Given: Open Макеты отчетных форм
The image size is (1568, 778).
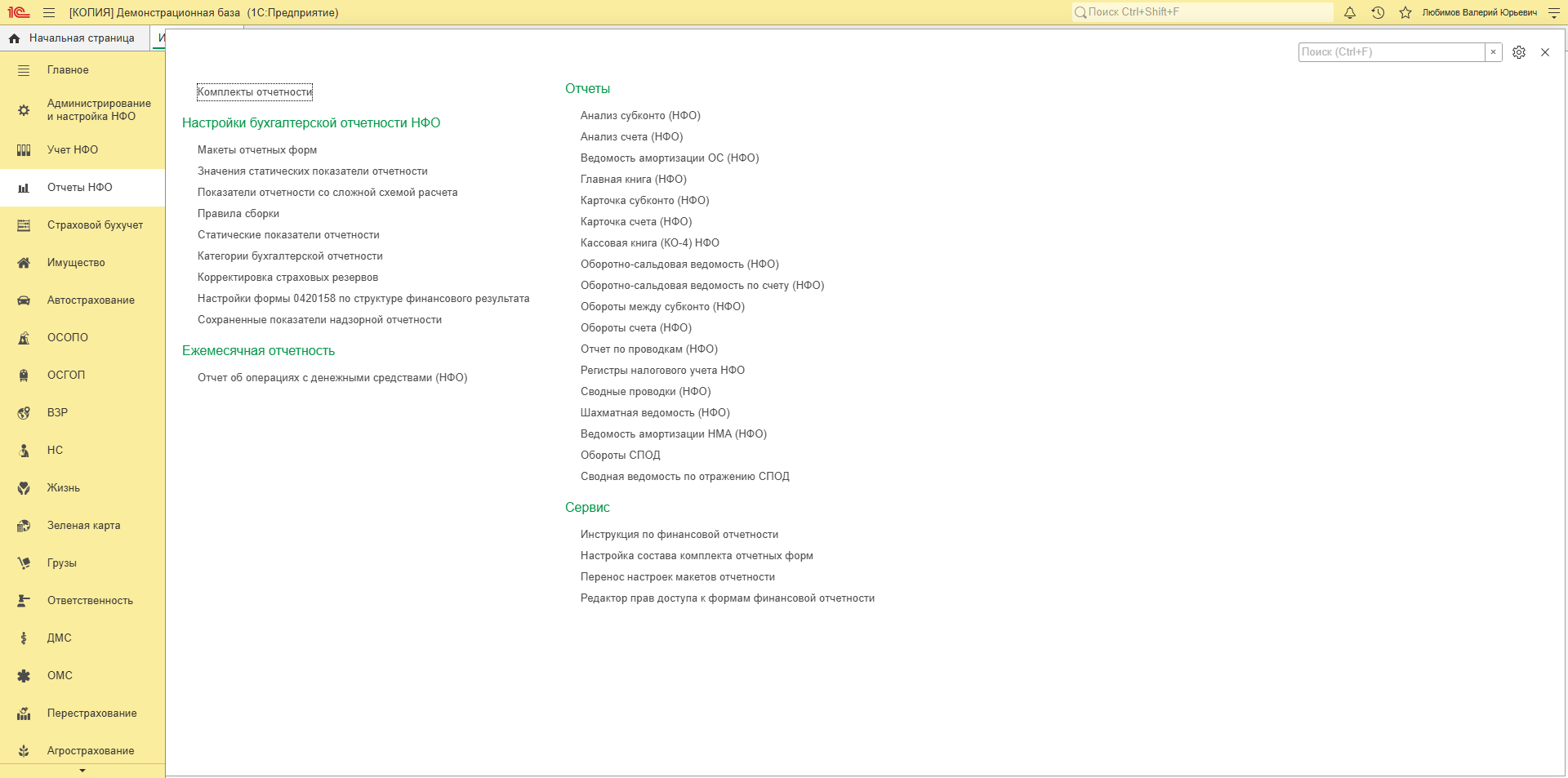Looking at the screenshot, I should pos(257,150).
